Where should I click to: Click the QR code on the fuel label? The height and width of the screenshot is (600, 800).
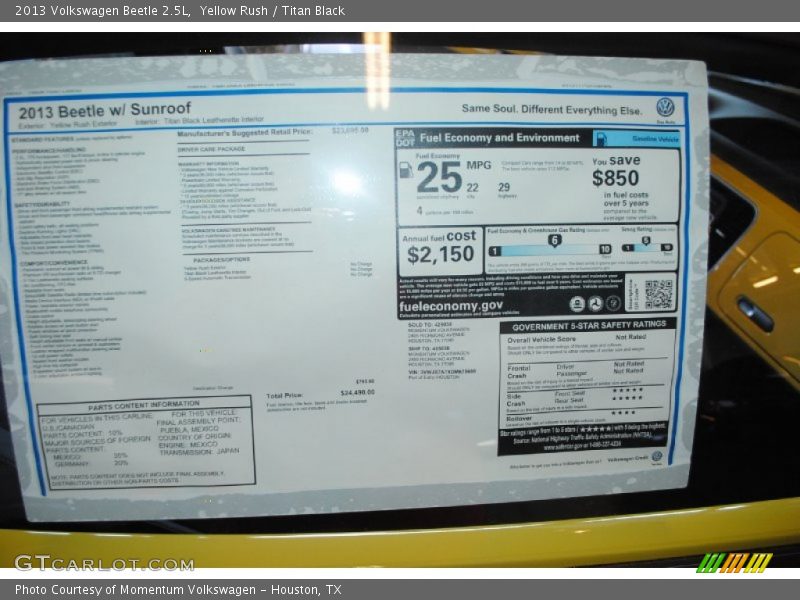658,294
